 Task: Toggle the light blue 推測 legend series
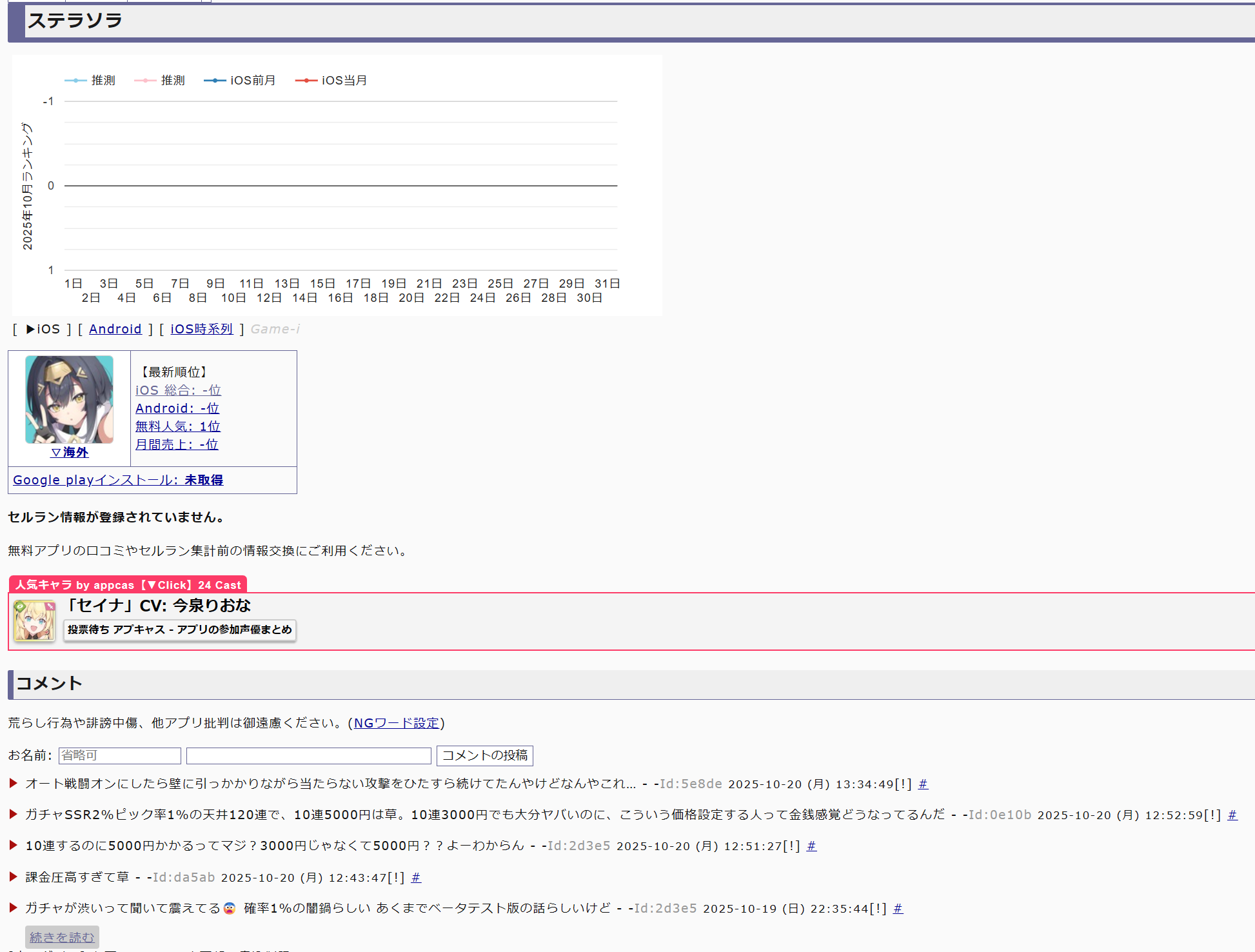pos(90,81)
